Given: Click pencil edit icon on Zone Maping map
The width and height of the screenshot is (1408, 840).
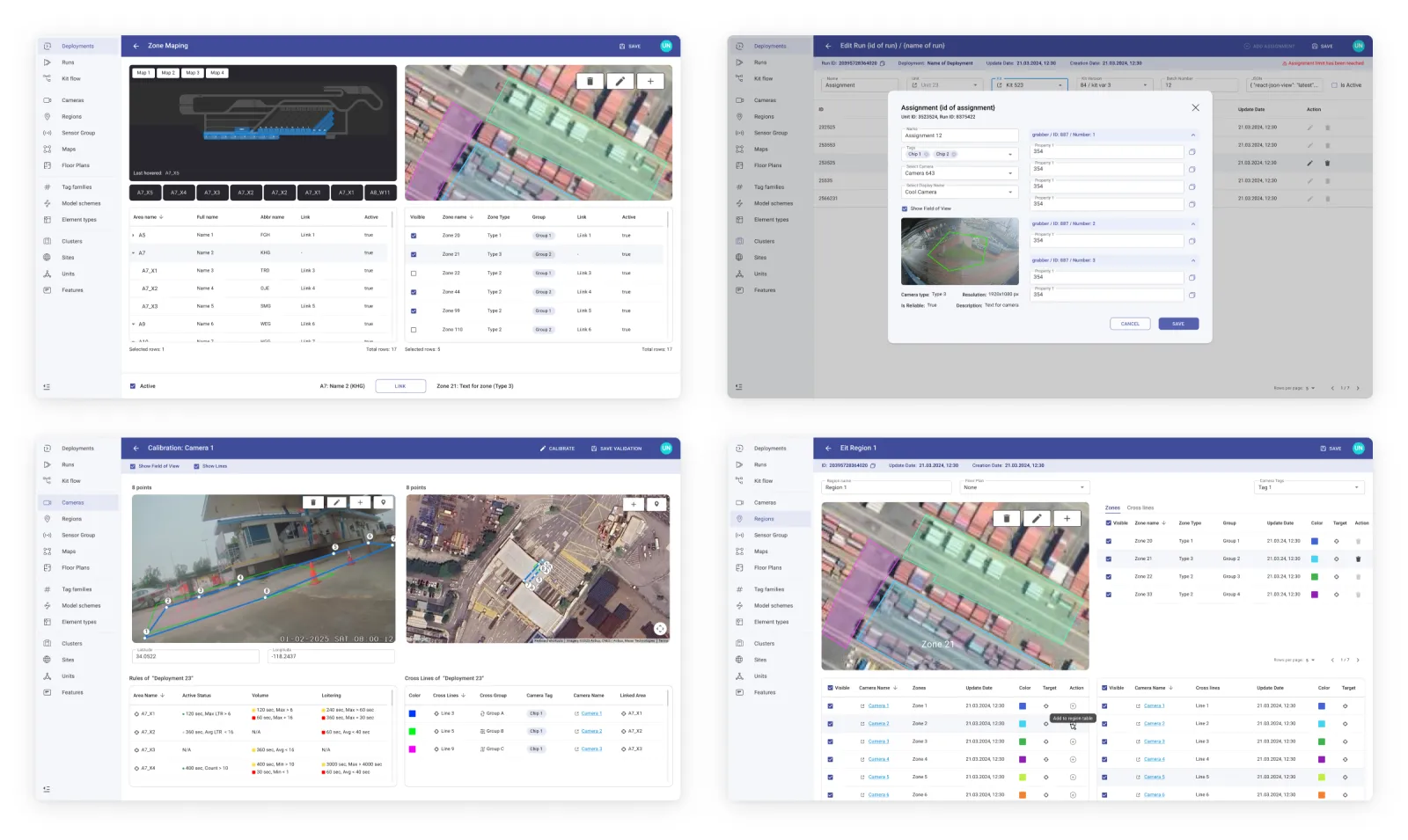Looking at the screenshot, I should click(620, 81).
